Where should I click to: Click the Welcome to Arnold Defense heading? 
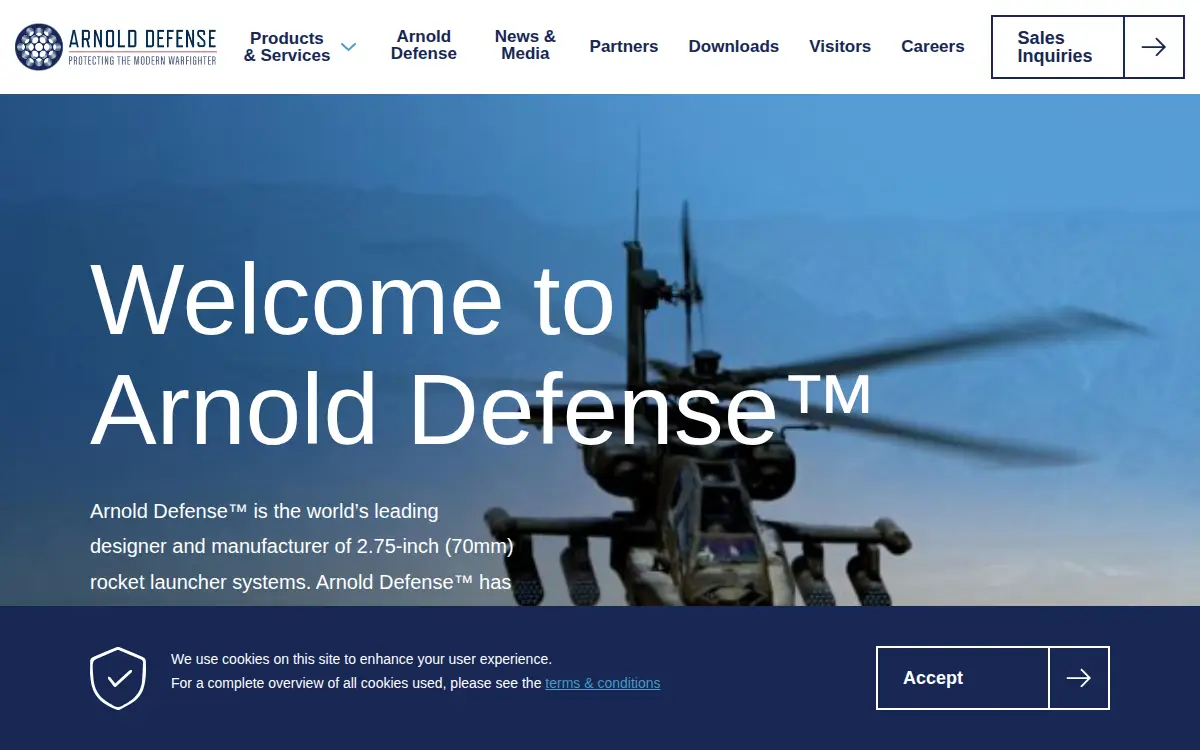pos(480,353)
